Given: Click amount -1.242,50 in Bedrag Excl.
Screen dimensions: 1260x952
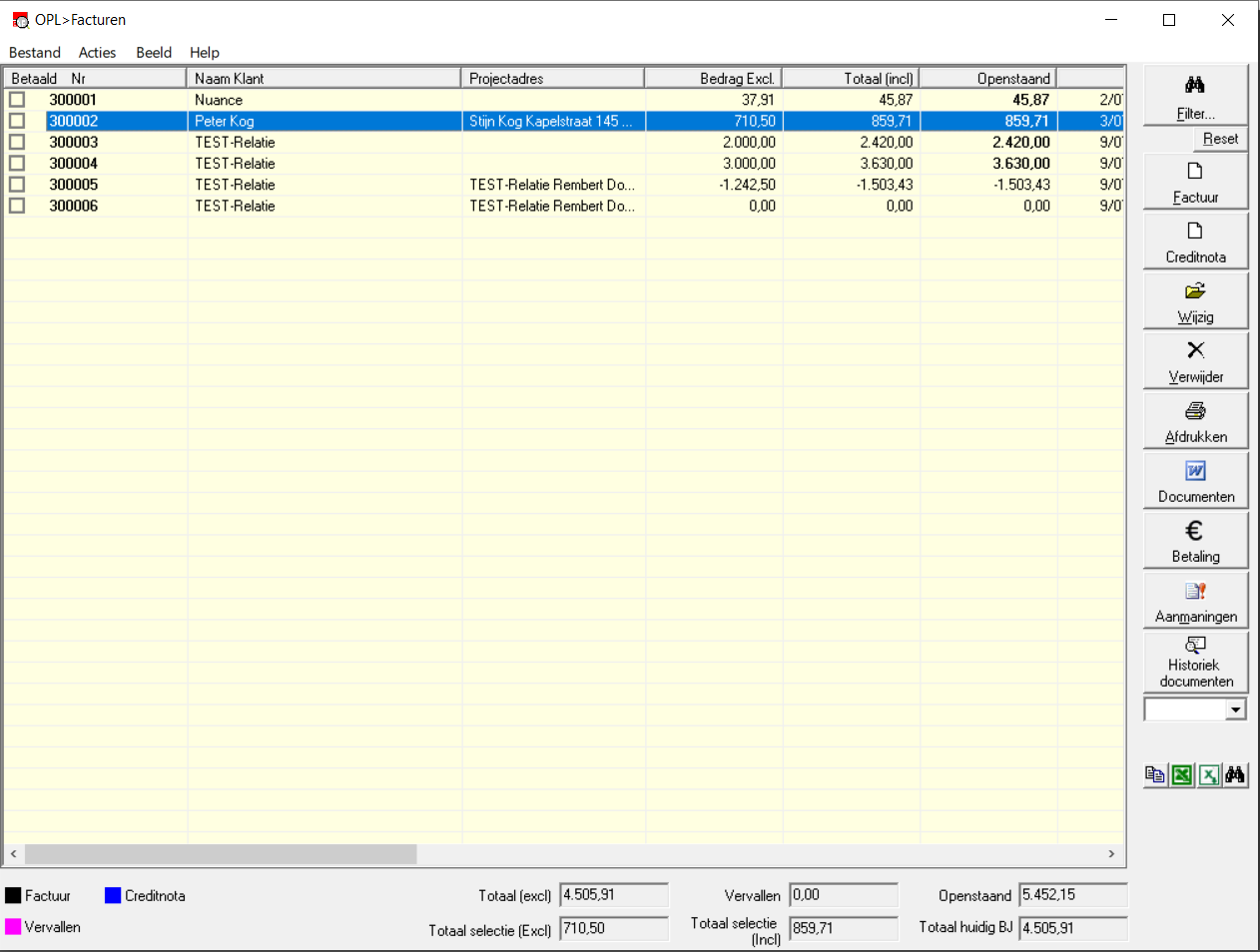Looking at the screenshot, I should pos(747,185).
